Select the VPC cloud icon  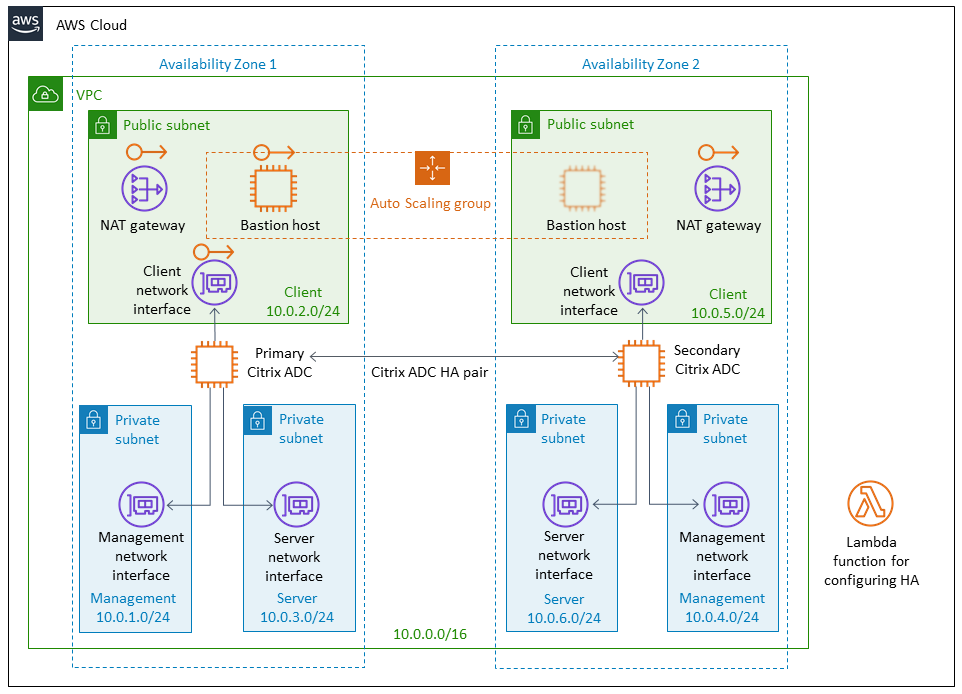44,94
